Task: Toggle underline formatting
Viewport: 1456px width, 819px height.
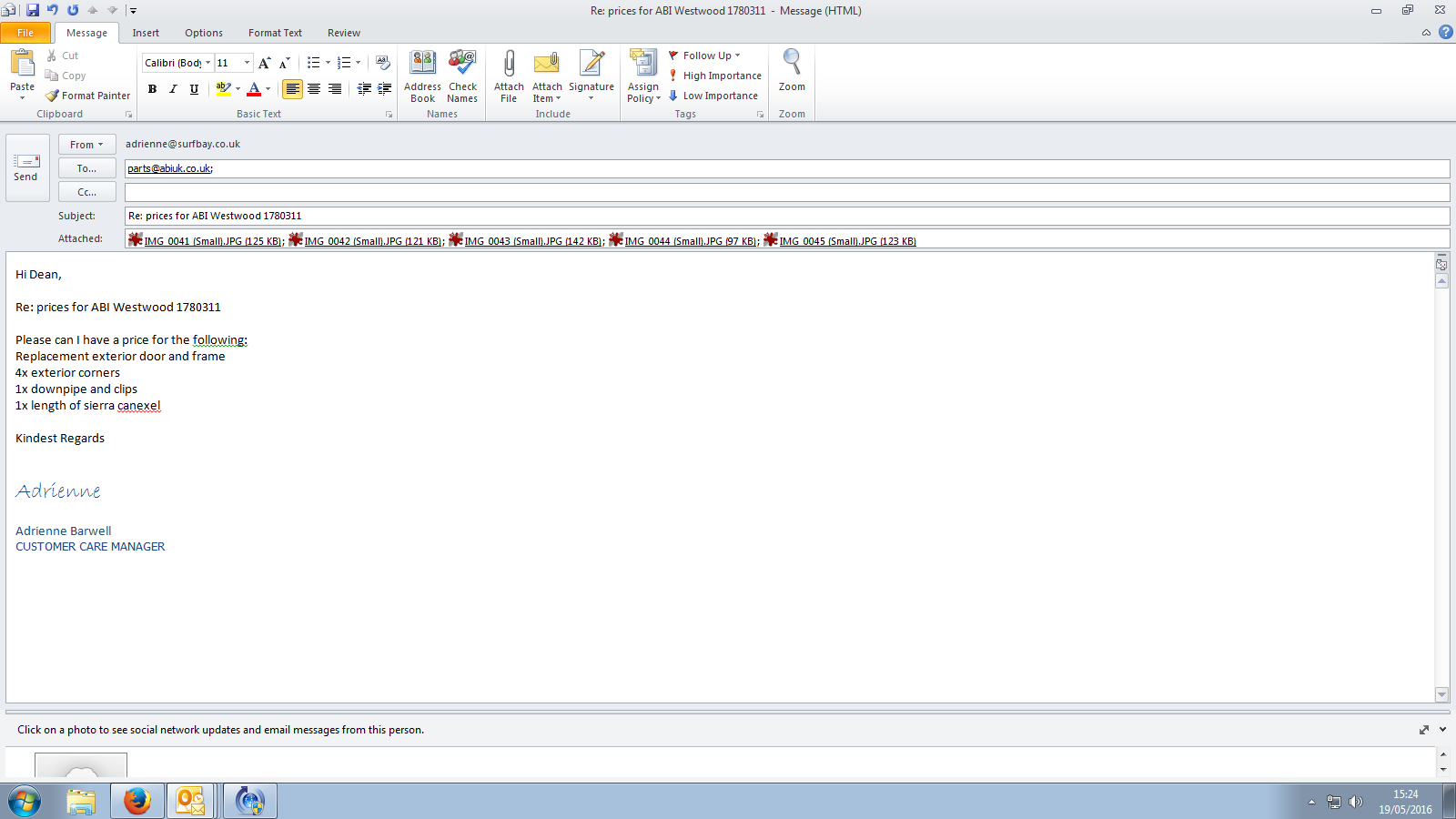Action: click(x=194, y=89)
